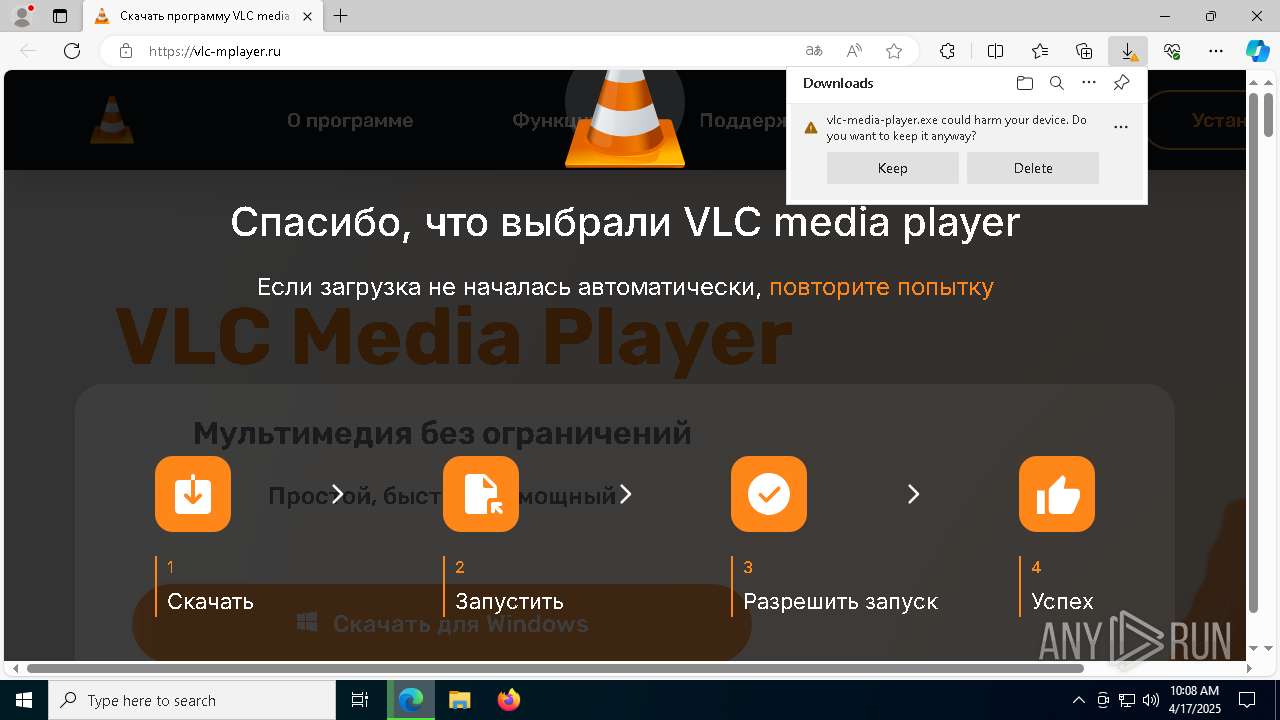Image resolution: width=1280 pixels, height=720 pixels.
Task: Click Keep for vlc-media-player.exe
Action: click(x=893, y=168)
